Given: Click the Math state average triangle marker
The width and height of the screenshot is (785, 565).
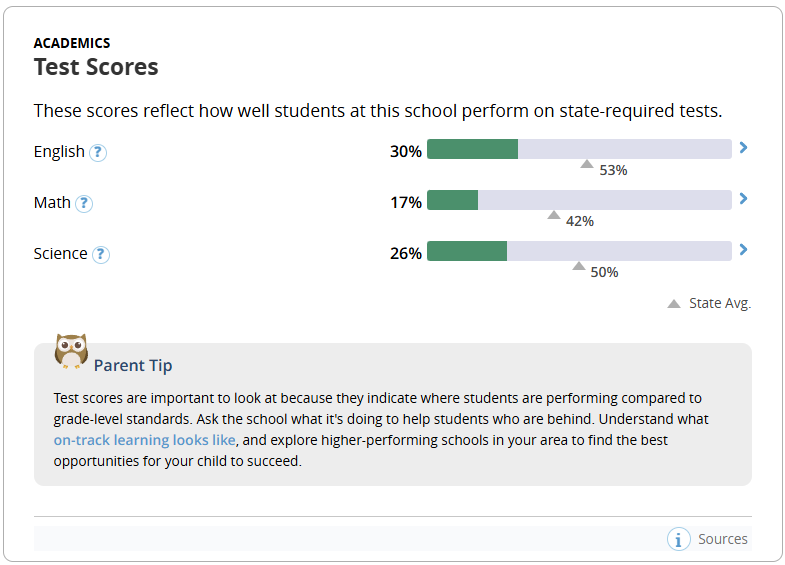Looking at the screenshot, I should [554, 215].
